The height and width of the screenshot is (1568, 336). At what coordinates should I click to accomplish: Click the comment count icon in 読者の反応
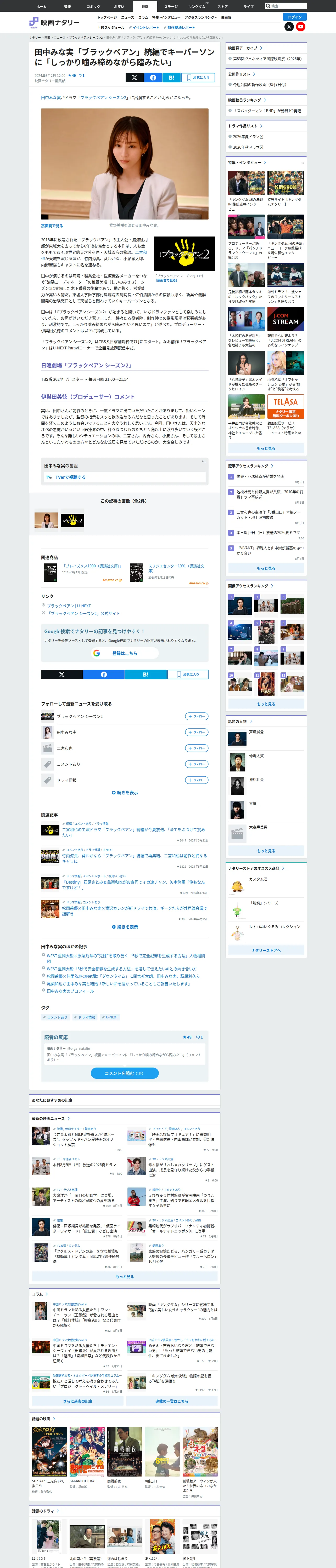coord(198,1037)
